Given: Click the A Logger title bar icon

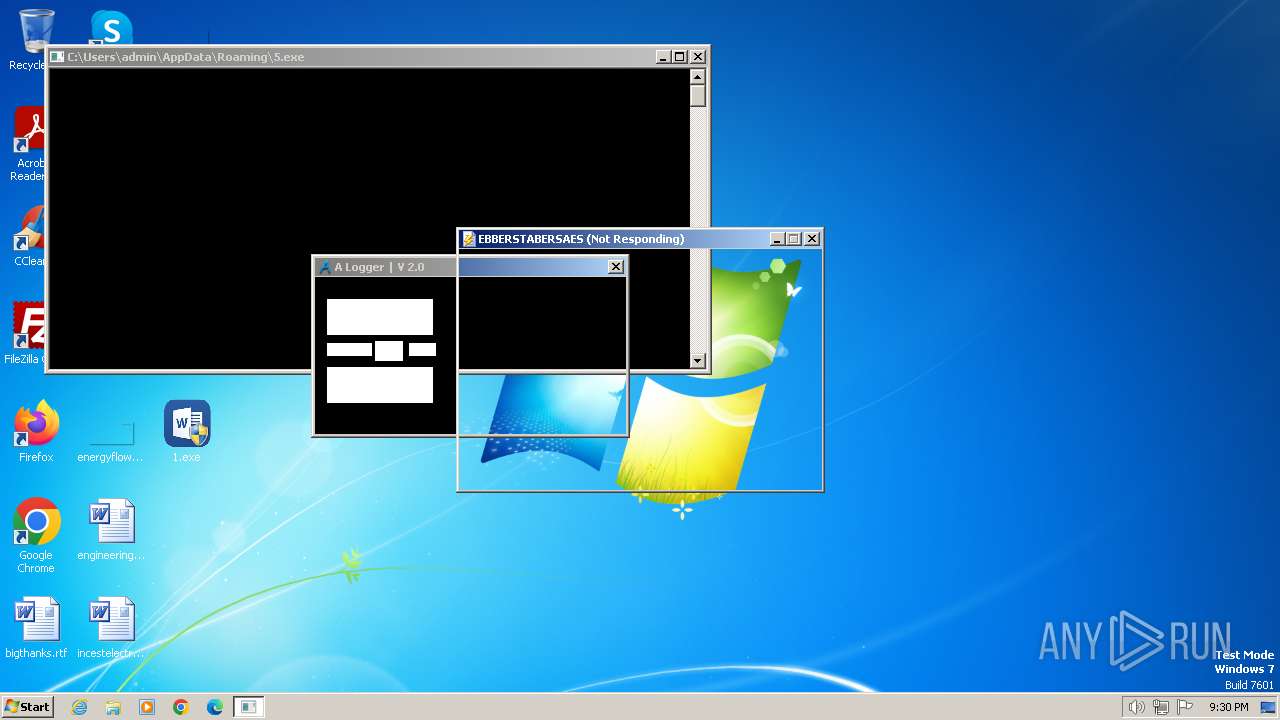Looking at the screenshot, I should pyautogui.click(x=324, y=267).
